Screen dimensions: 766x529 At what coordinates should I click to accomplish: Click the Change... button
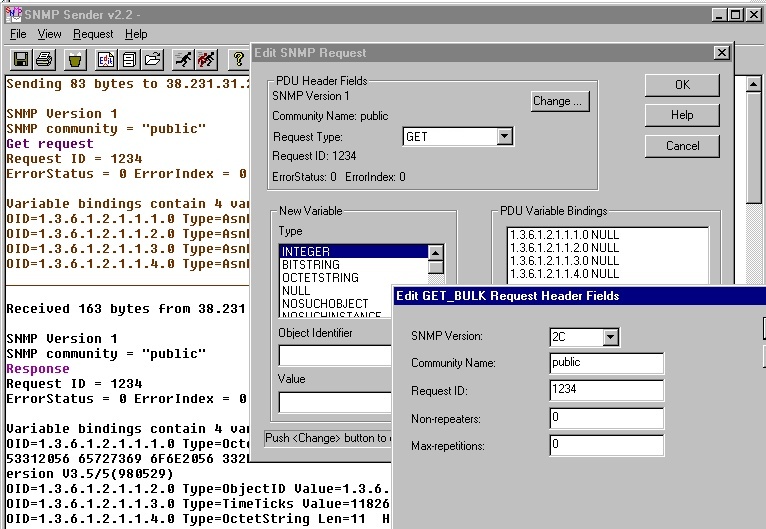click(x=557, y=101)
